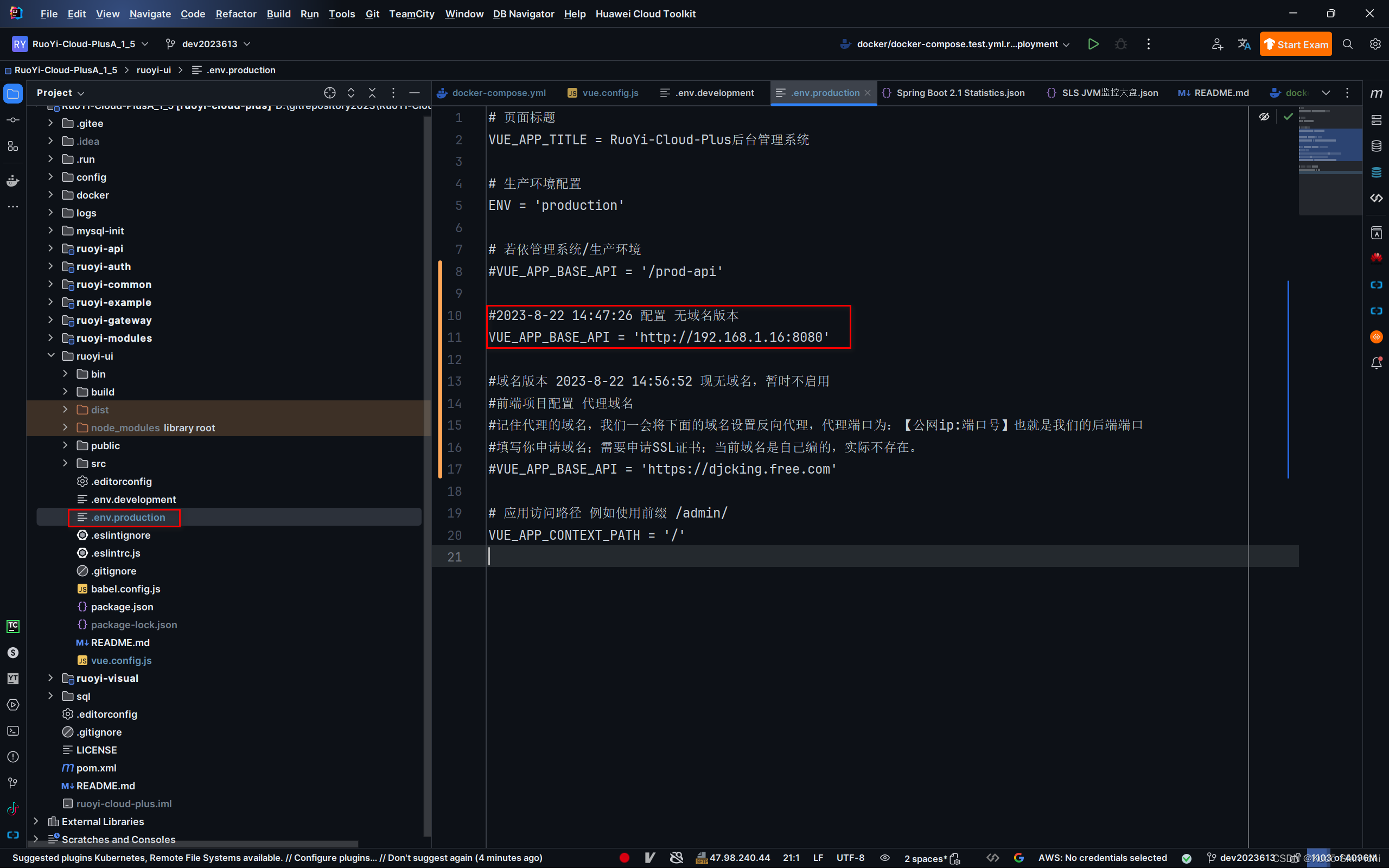Expand all in Project panel
The width and height of the screenshot is (1389, 868).
coord(351,93)
